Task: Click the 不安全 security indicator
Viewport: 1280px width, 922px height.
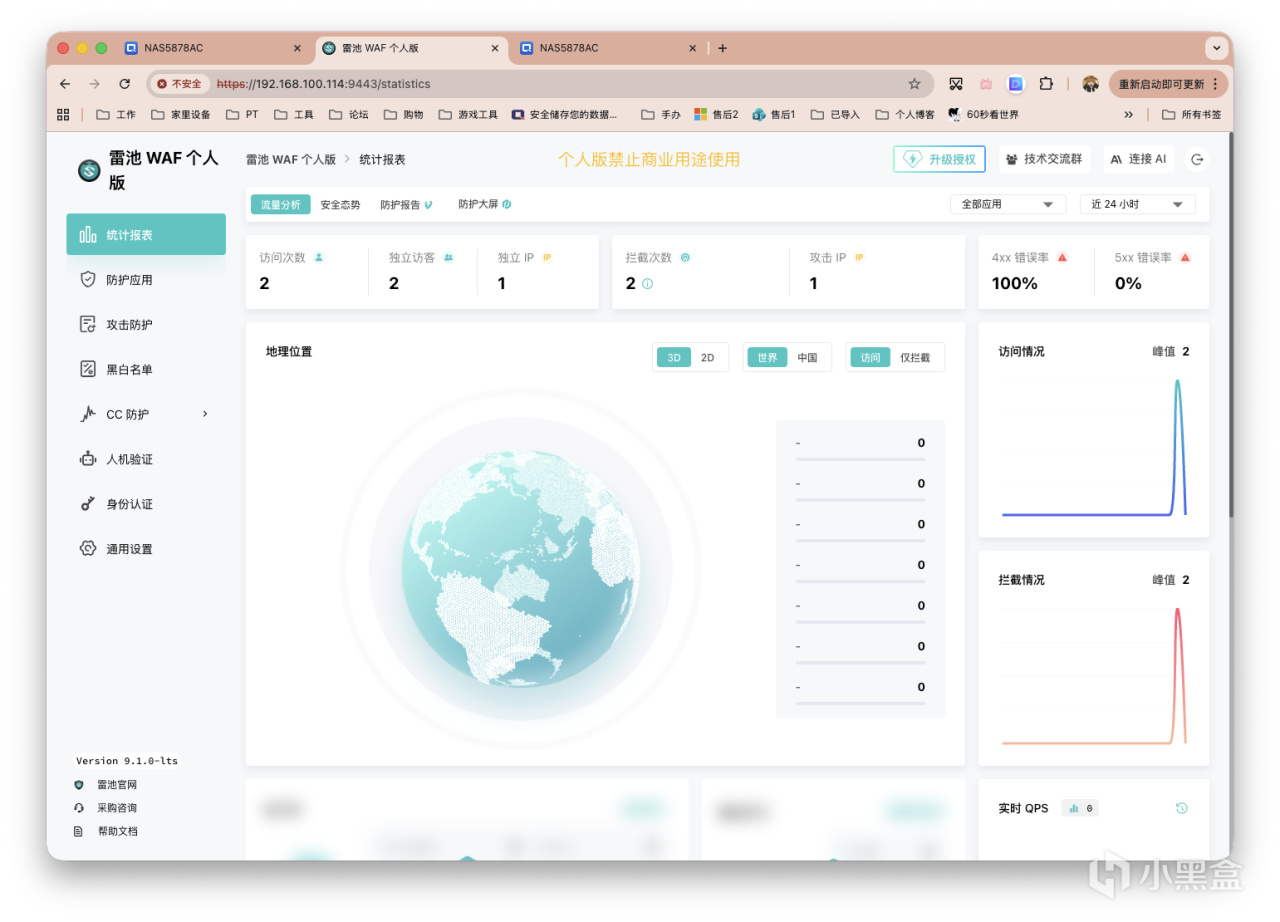Action: coord(179,84)
